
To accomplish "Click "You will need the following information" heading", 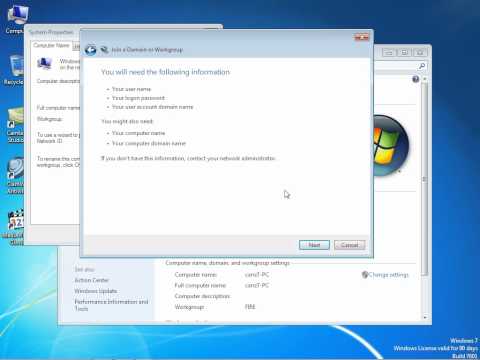I will coord(165,72).
